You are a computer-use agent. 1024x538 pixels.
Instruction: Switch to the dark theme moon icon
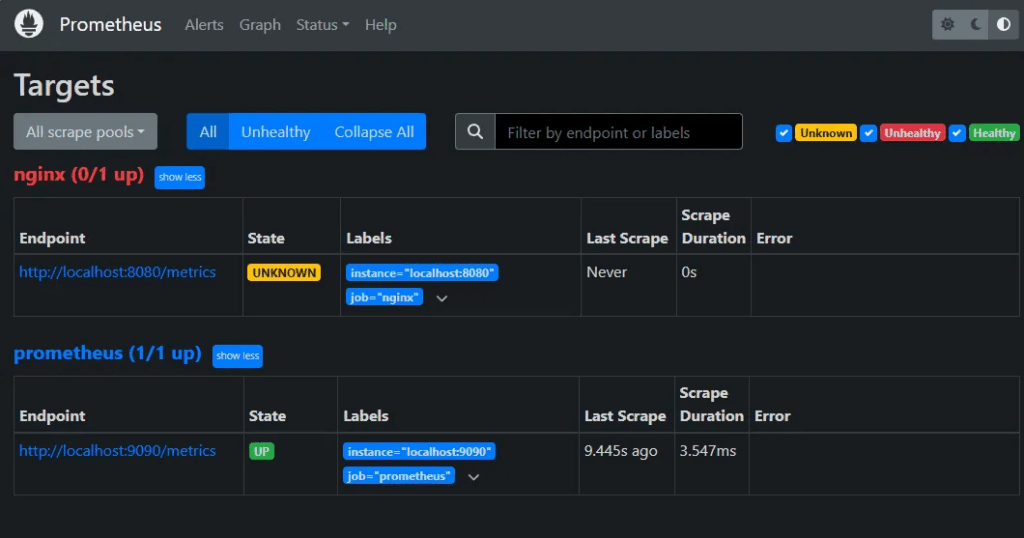(976, 25)
